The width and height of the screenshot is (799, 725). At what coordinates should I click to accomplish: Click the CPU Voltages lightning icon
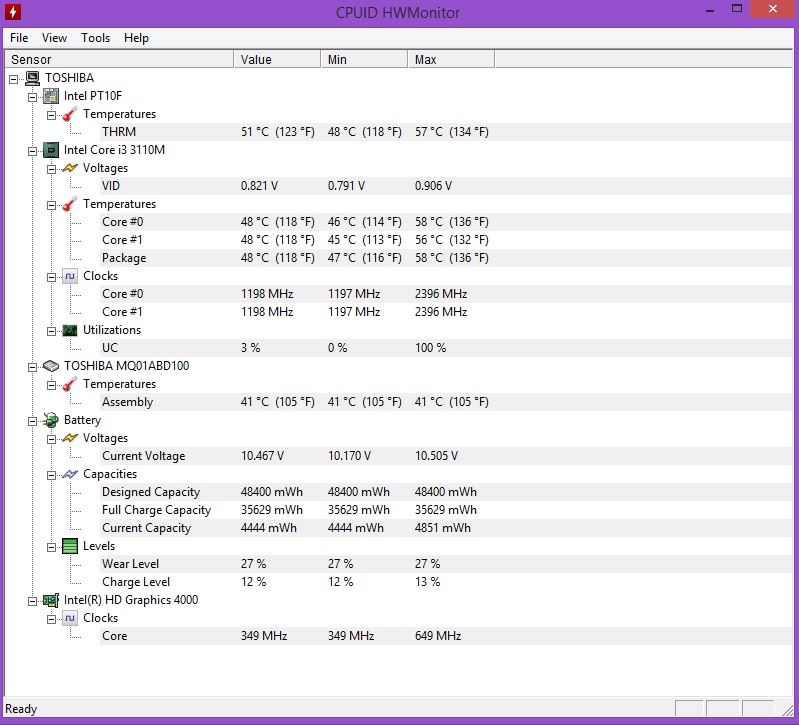point(70,168)
